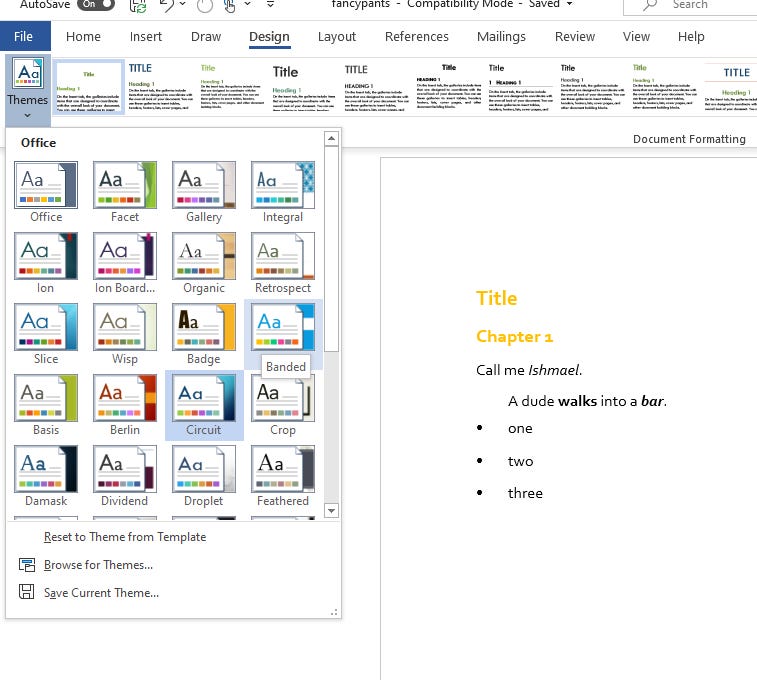This screenshot has height=680, width=757.
Task: Open the touch mode dropdown arrow
Action: click(x=247, y=4)
